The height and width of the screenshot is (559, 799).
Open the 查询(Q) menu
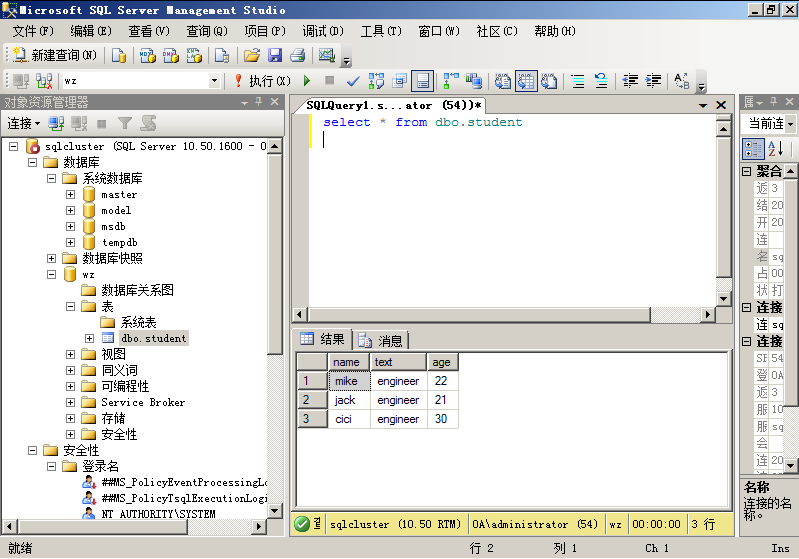206,31
